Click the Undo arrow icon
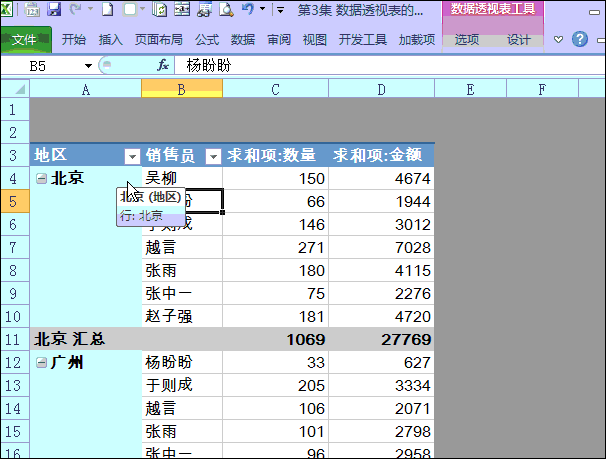 tap(248, 8)
